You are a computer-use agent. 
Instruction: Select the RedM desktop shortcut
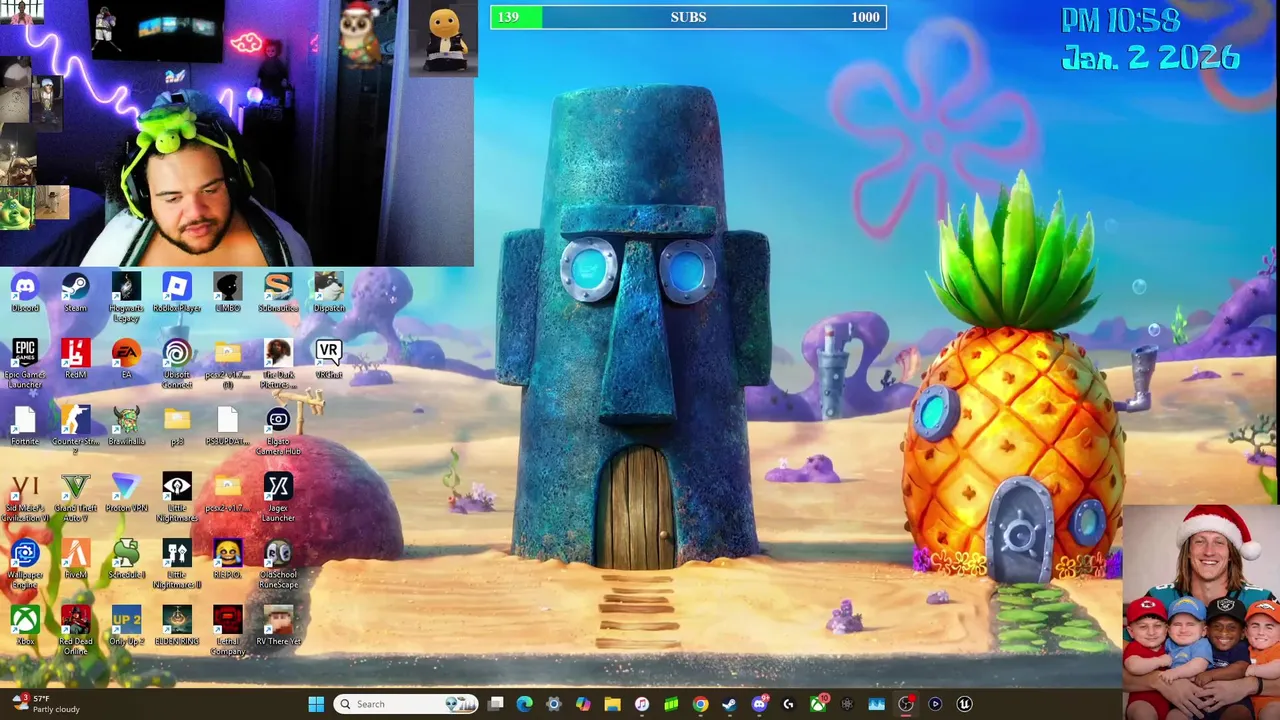coord(75,359)
